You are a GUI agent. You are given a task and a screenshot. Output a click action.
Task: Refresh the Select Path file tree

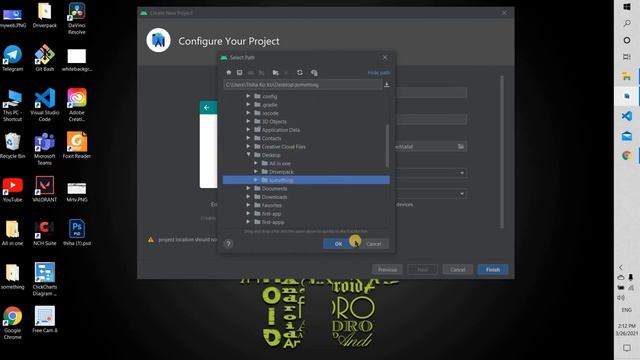pos(300,73)
